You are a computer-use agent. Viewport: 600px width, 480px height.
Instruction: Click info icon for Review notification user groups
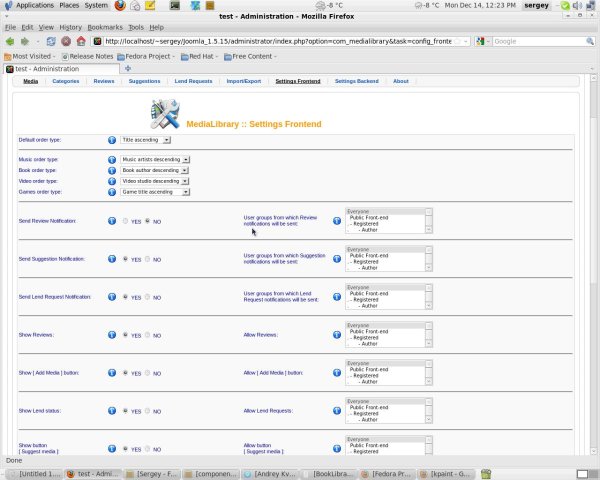click(337, 221)
